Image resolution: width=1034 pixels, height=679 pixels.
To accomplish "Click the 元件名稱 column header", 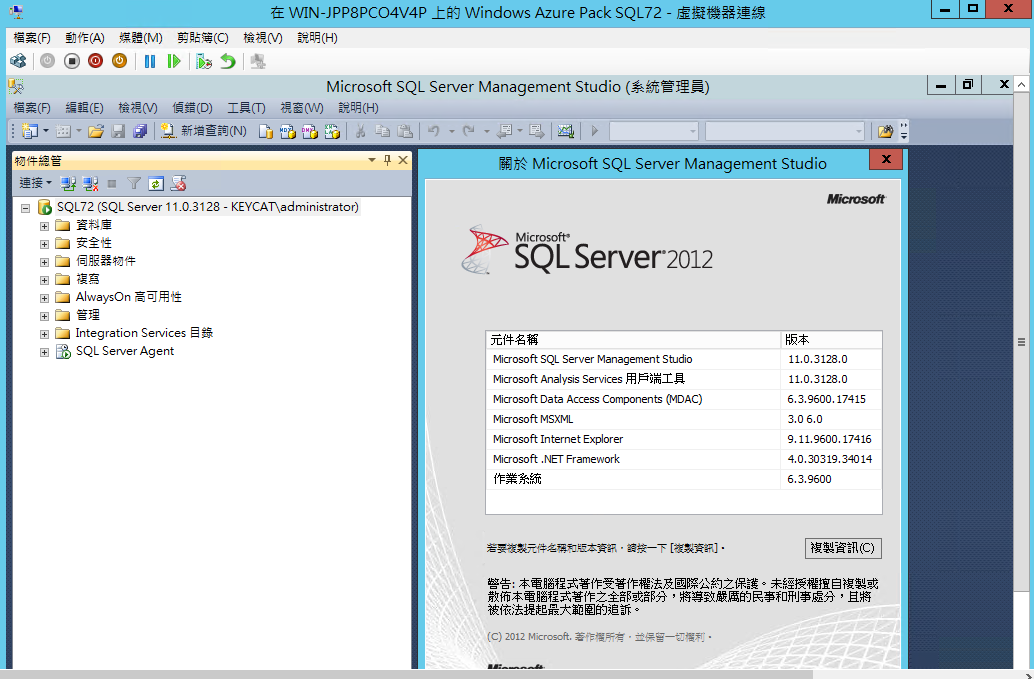I will coord(633,340).
